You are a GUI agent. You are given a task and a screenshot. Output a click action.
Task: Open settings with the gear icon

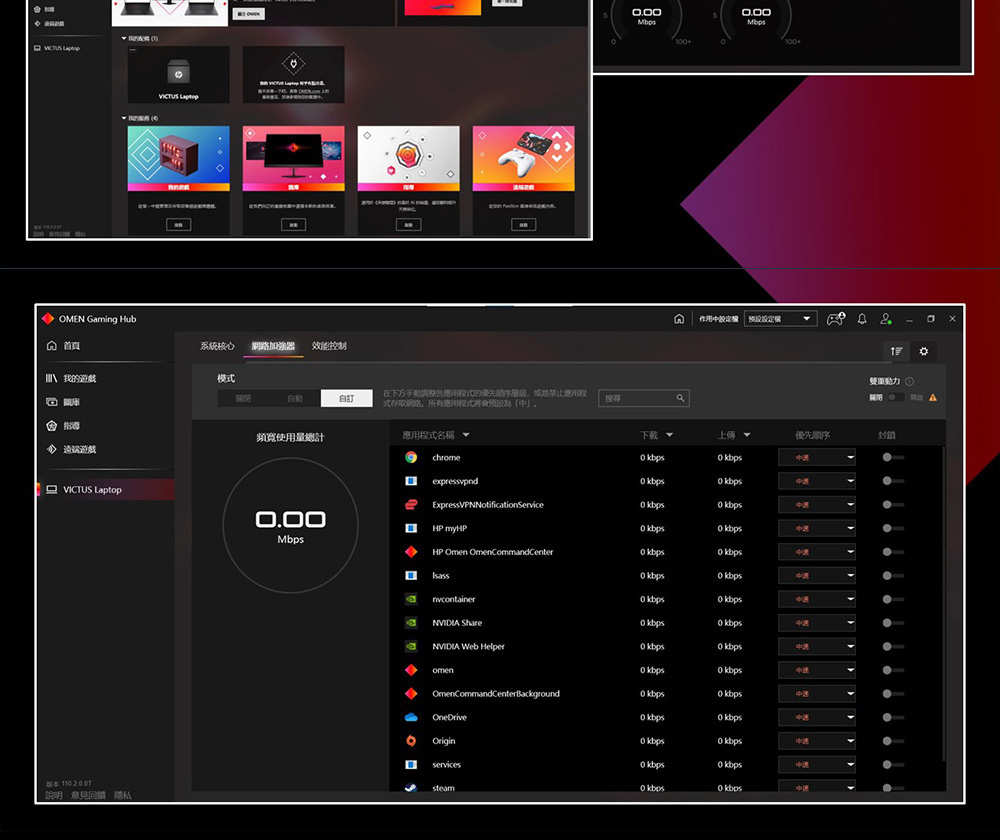(923, 351)
